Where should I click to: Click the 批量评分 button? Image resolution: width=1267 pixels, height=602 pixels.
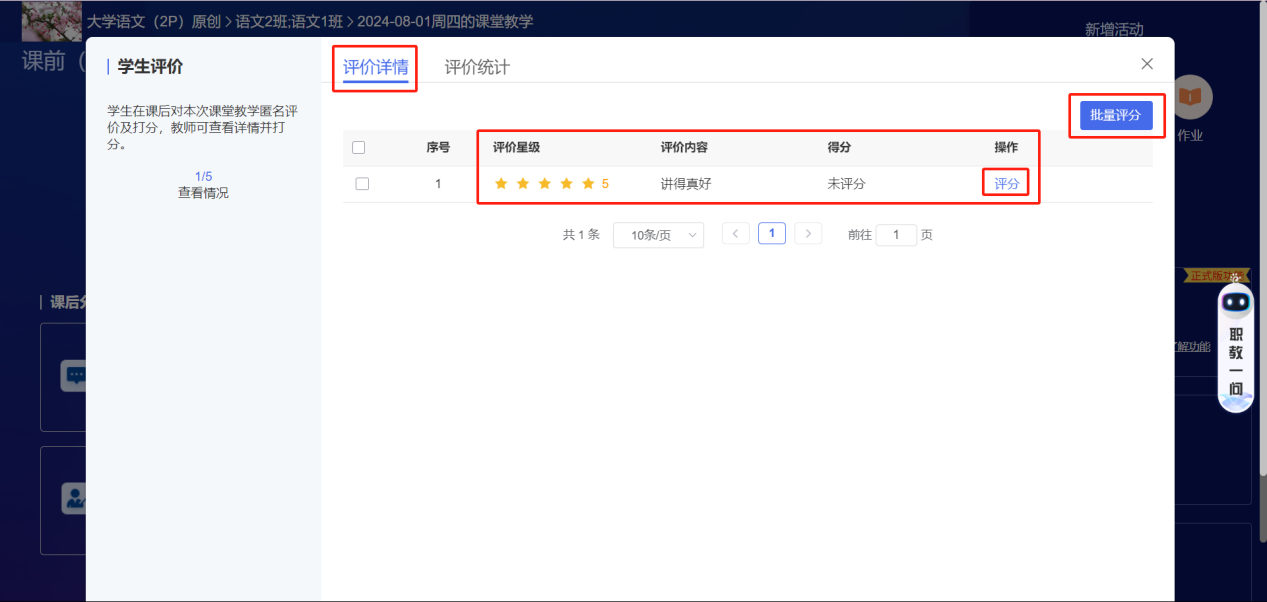coord(1116,115)
